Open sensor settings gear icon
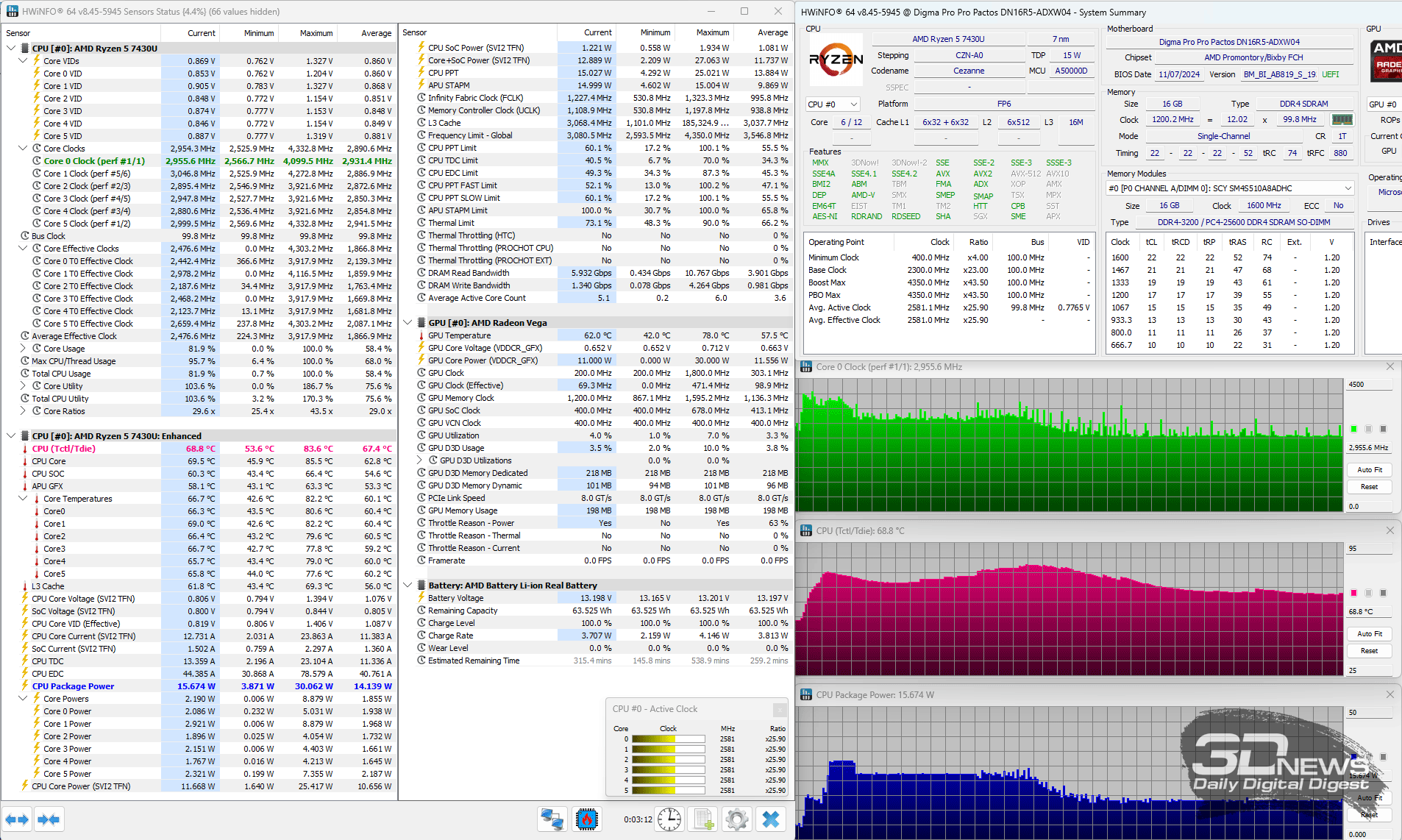The height and width of the screenshot is (840, 1402). [x=737, y=819]
